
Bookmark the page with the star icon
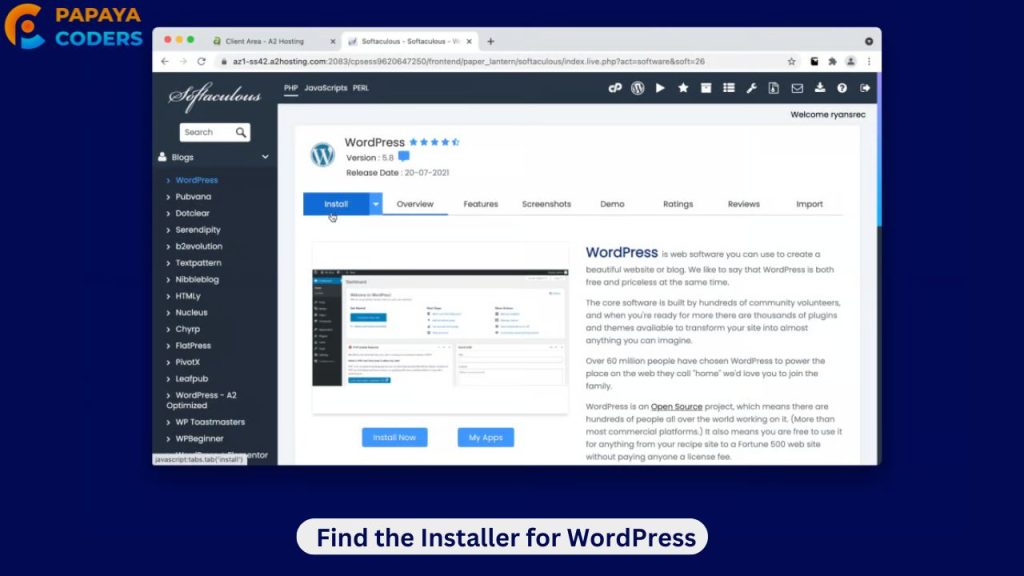pyautogui.click(x=792, y=61)
